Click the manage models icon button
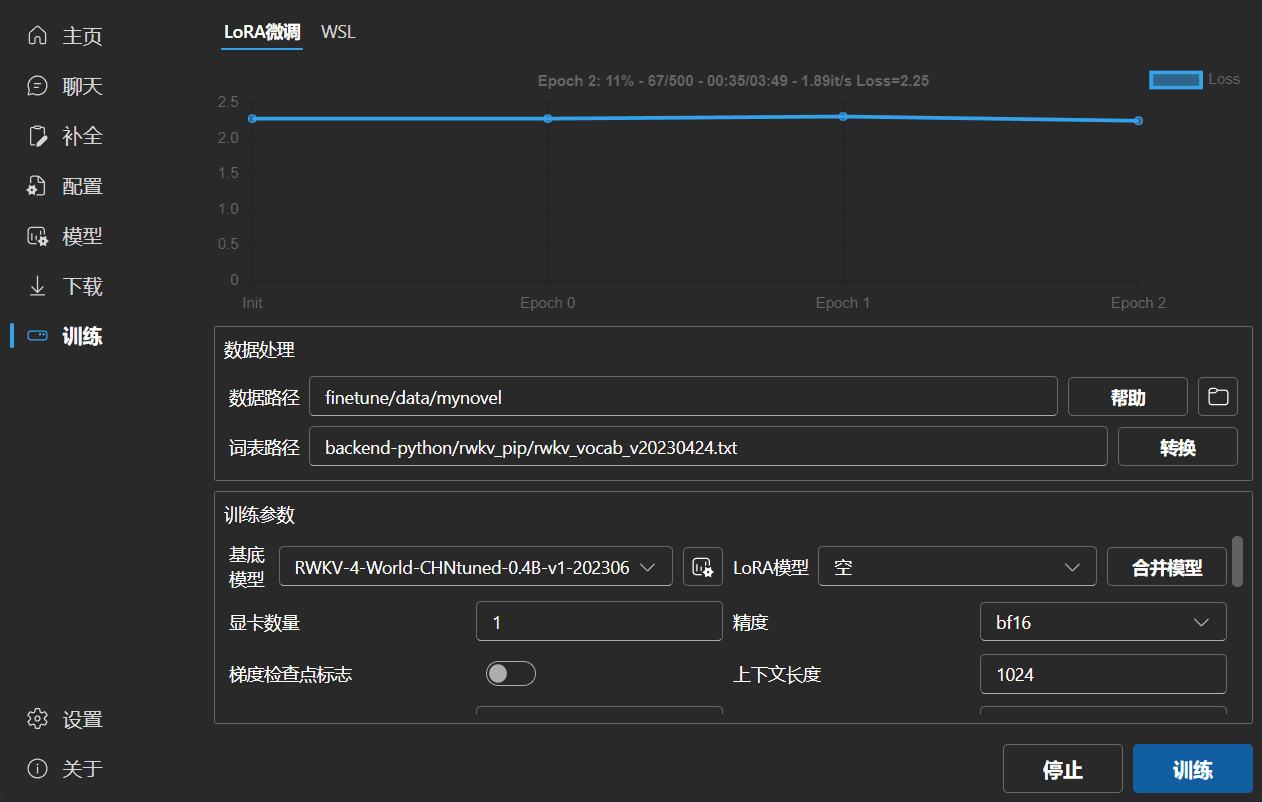This screenshot has height=802, width=1262. pos(703,567)
